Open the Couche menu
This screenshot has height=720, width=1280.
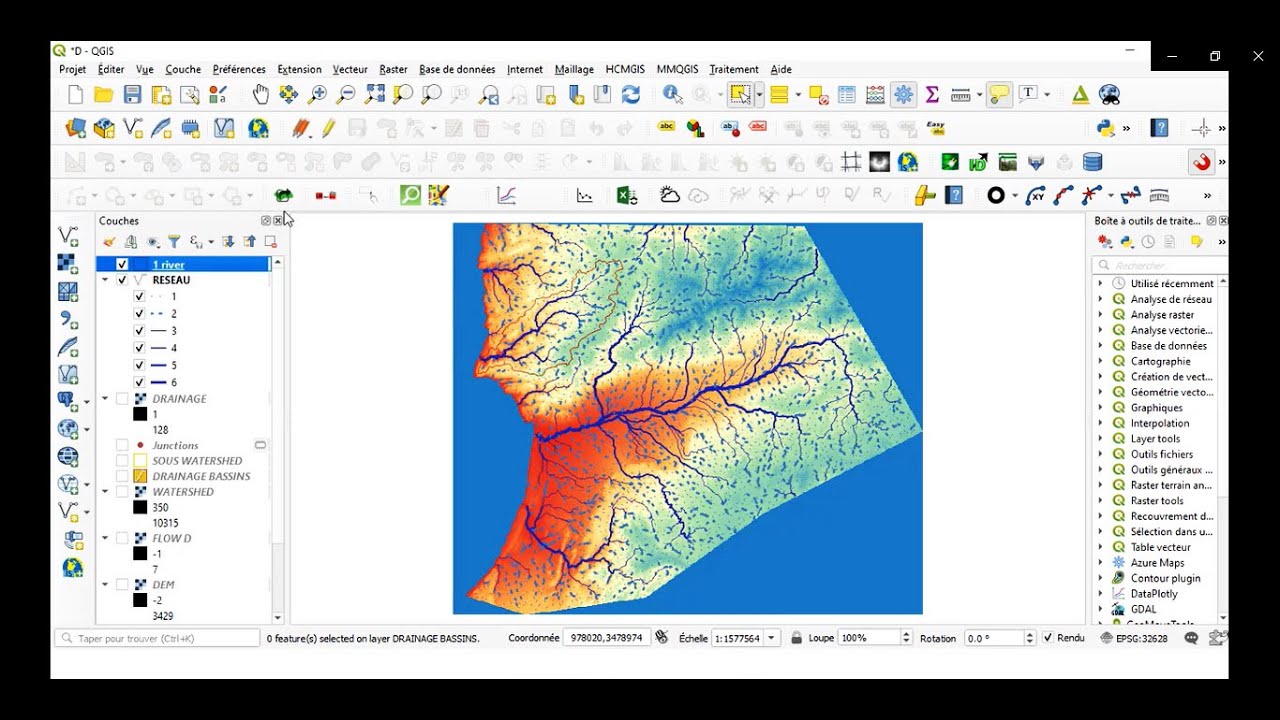coord(183,70)
